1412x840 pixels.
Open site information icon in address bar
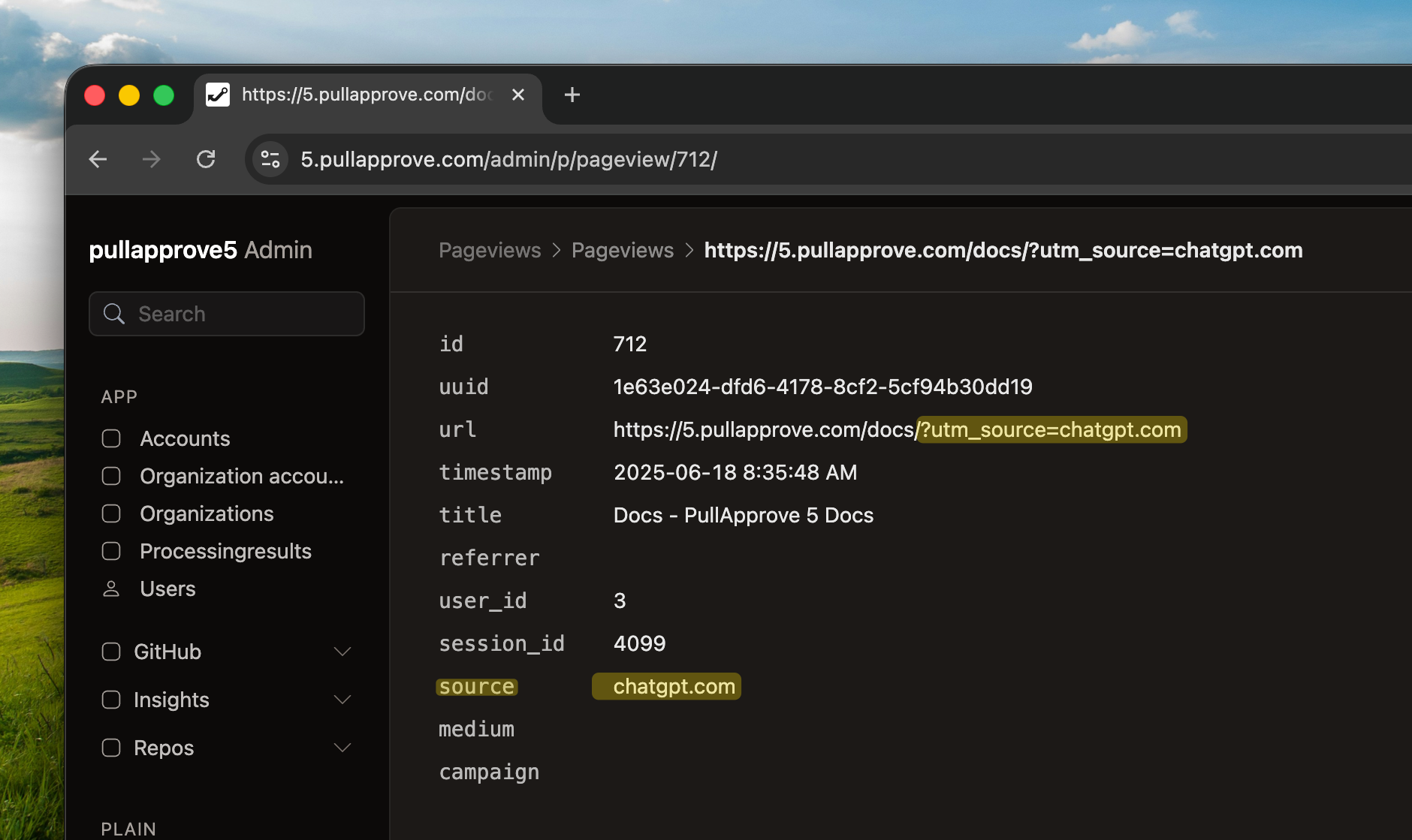(x=270, y=159)
